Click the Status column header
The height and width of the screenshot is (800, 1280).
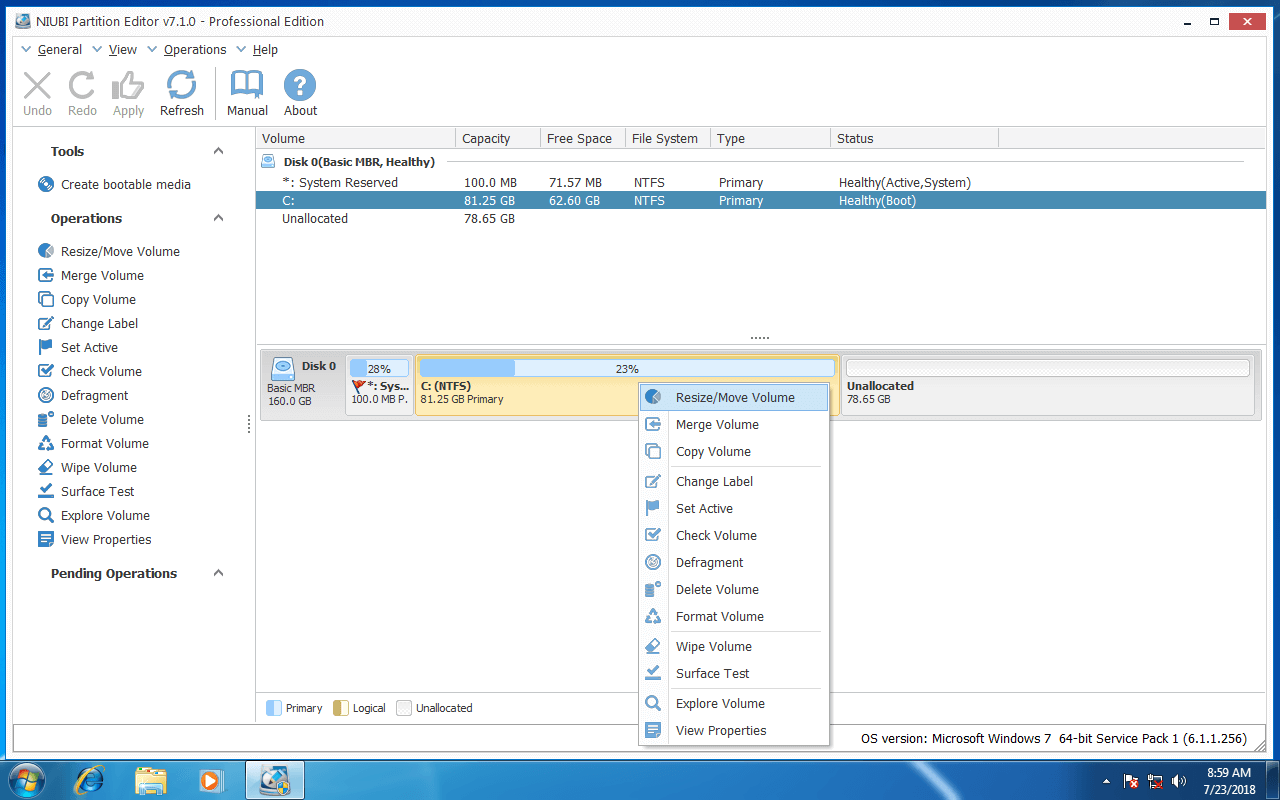[x=914, y=138]
